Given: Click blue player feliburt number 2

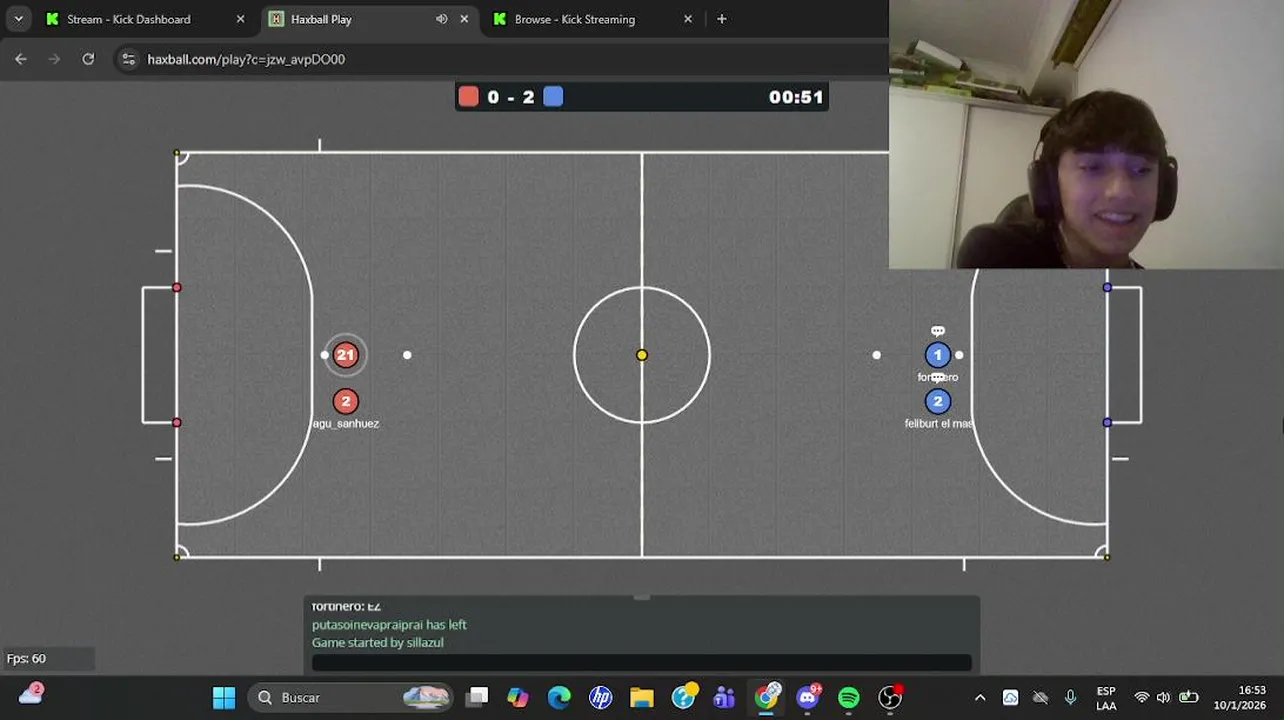Looking at the screenshot, I should pyautogui.click(x=937, y=401).
